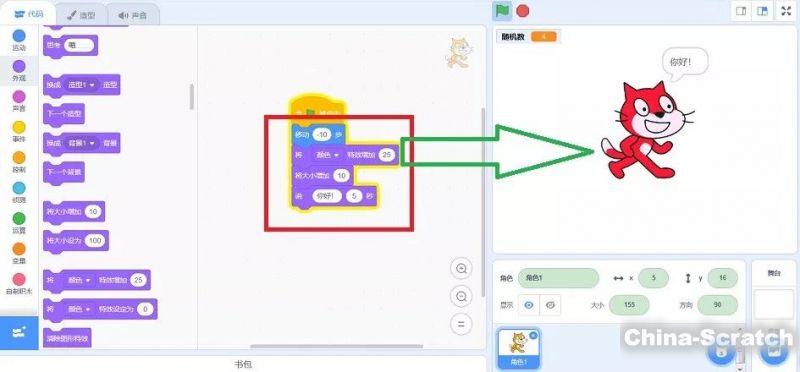Zoom in on the script workspace
800x372 pixels.
pyautogui.click(x=462, y=269)
